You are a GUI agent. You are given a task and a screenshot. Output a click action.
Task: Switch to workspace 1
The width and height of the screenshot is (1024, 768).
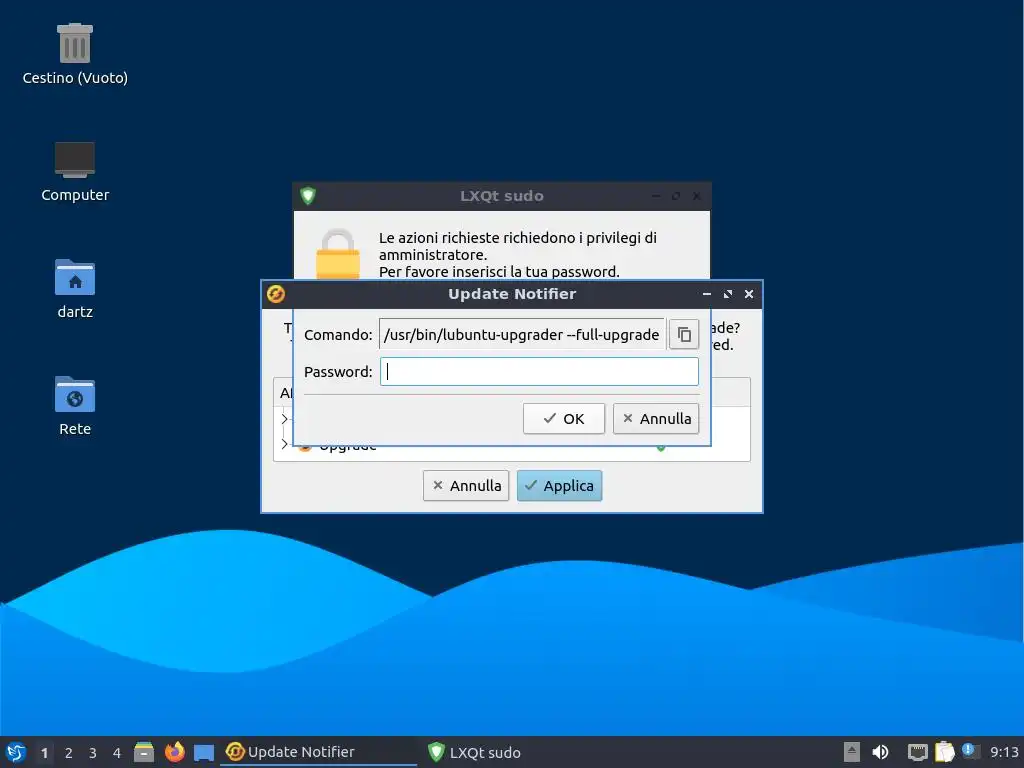point(44,753)
